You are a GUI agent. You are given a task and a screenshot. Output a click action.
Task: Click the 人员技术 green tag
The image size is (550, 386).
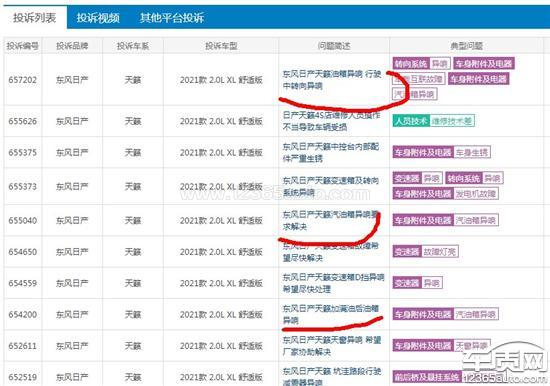(411, 121)
